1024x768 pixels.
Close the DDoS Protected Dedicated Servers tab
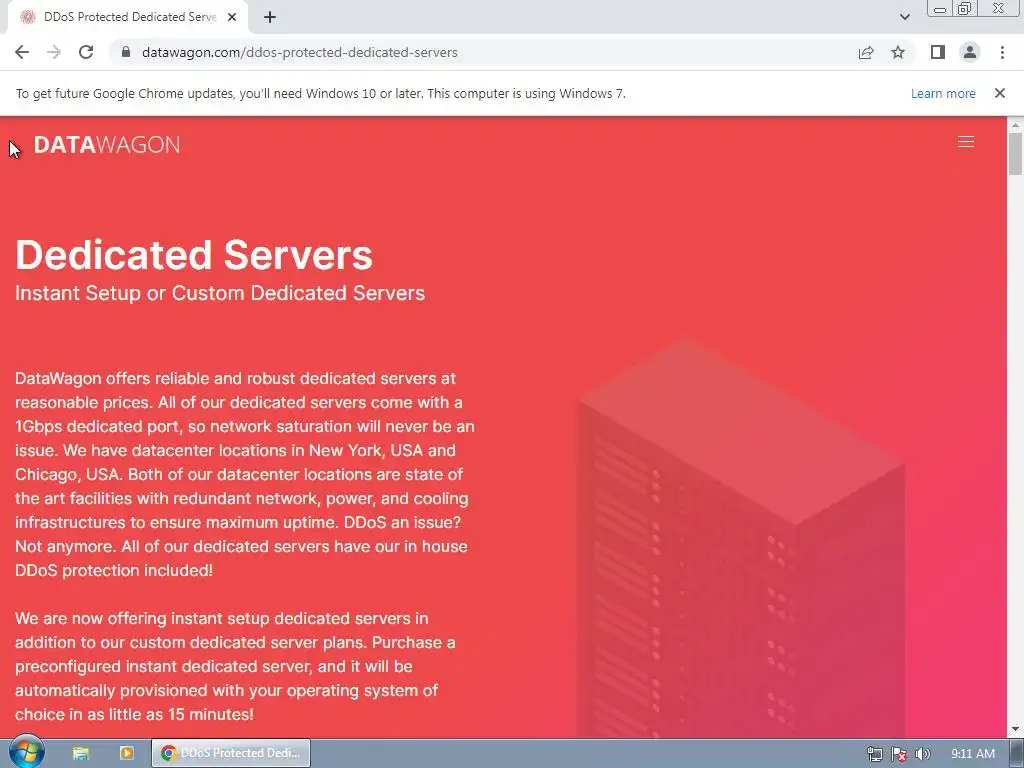(232, 17)
